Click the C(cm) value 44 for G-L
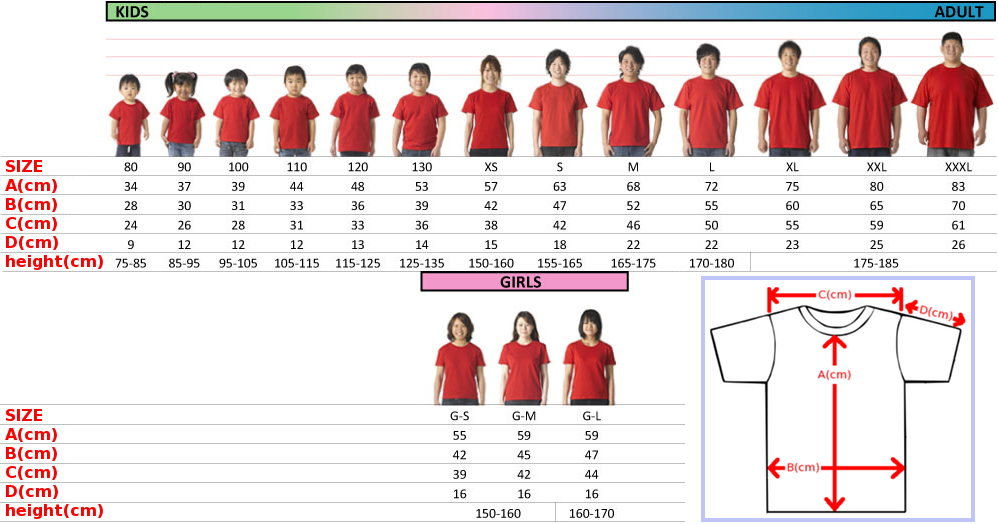This screenshot has height=524, width=998. (x=591, y=474)
